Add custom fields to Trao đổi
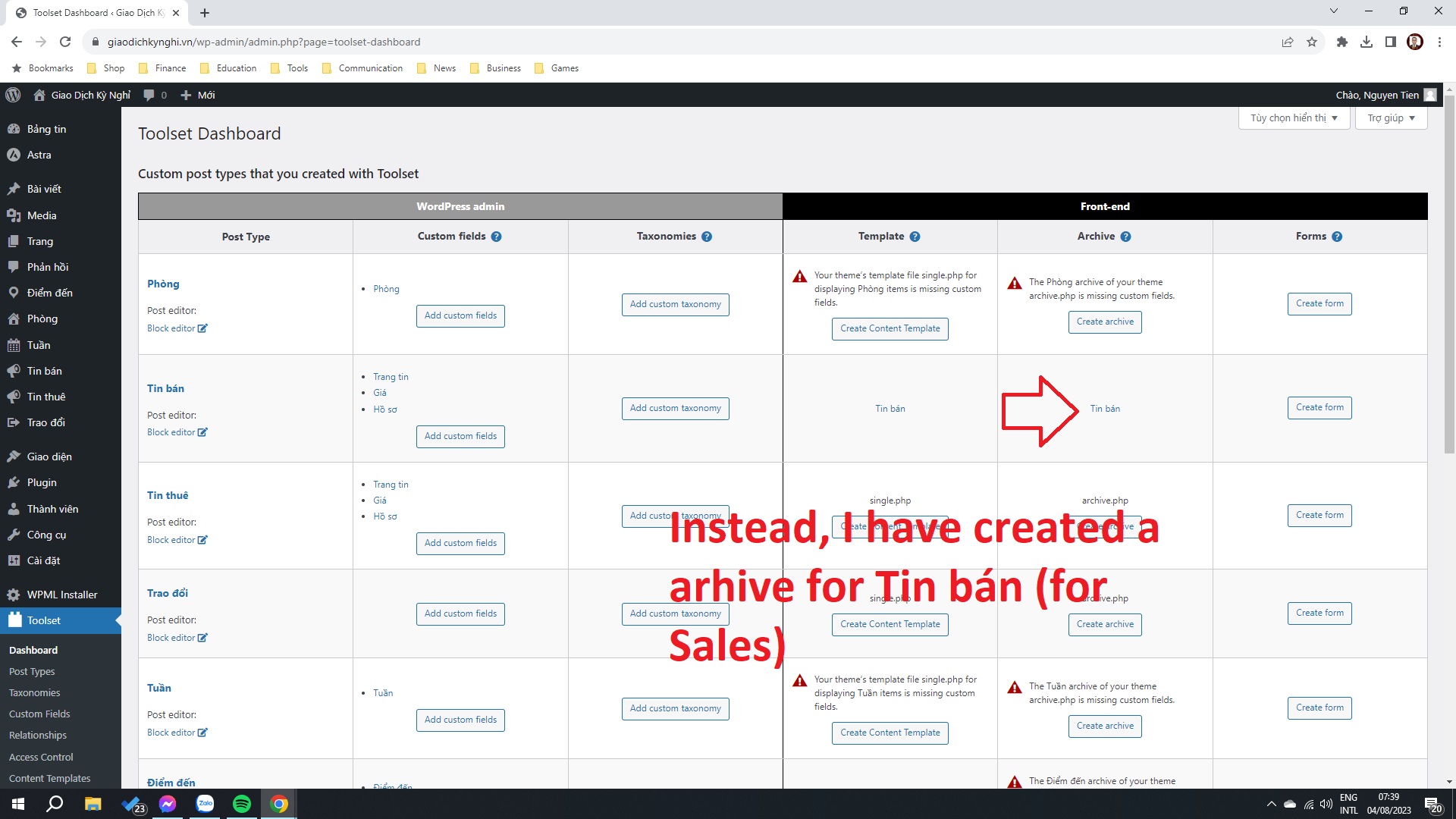The image size is (1456, 819). click(x=460, y=613)
